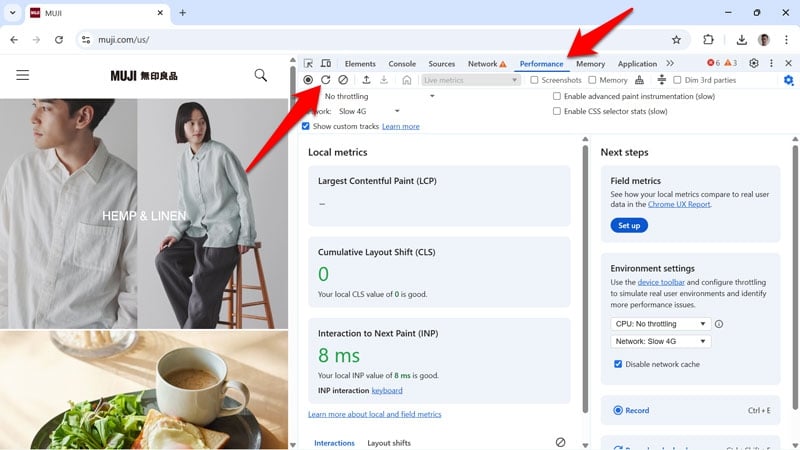Open DevTools settings gear
The width and height of the screenshot is (800, 450).
(754, 63)
